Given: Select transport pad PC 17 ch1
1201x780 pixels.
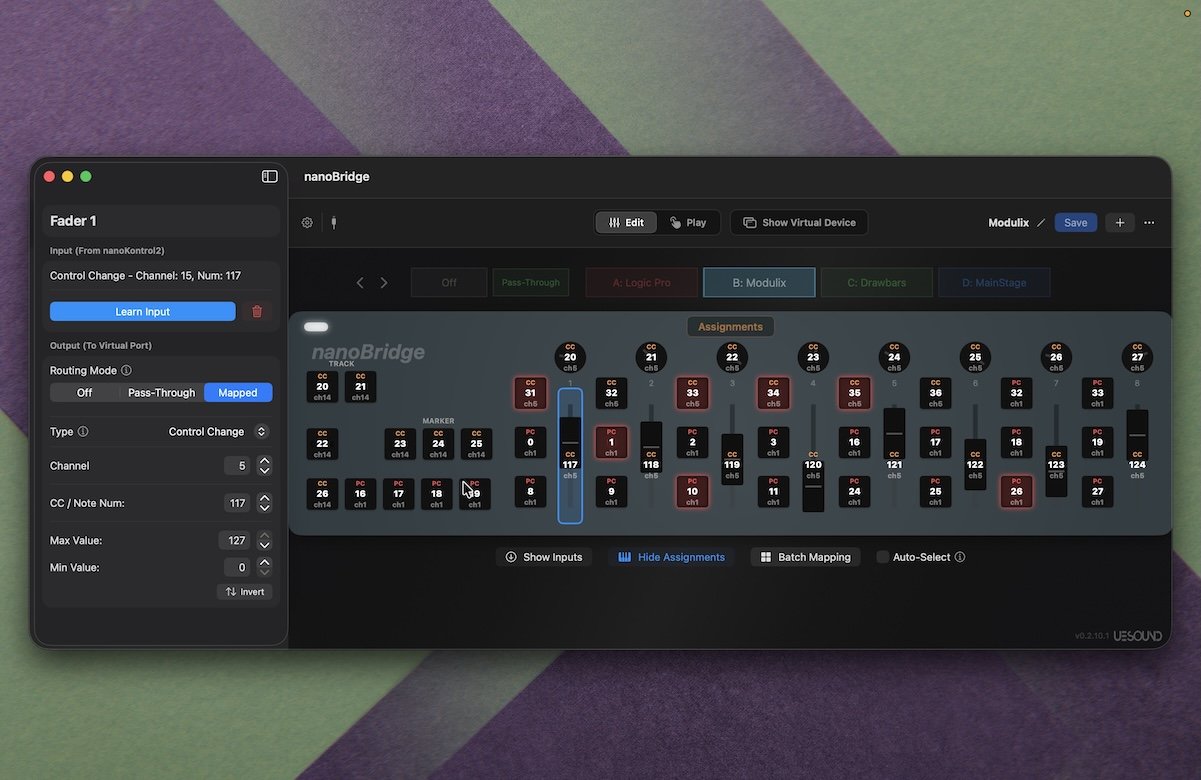Looking at the screenshot, I should point(398,494).
